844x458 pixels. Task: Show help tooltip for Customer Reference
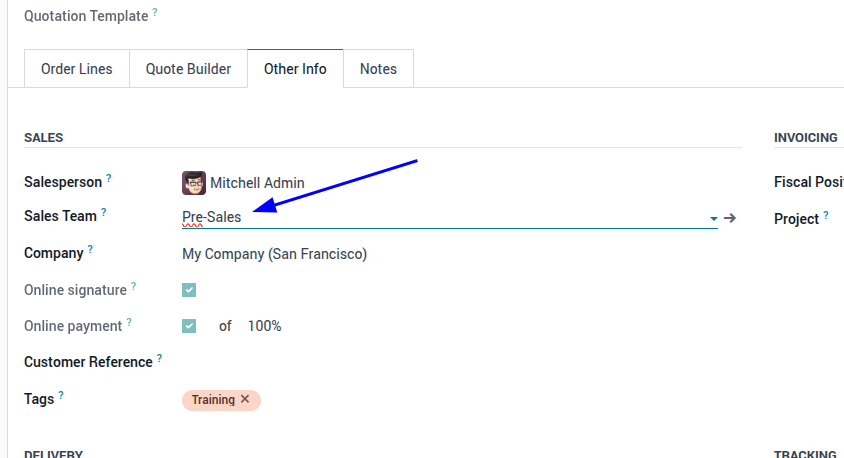pos(159,358)
